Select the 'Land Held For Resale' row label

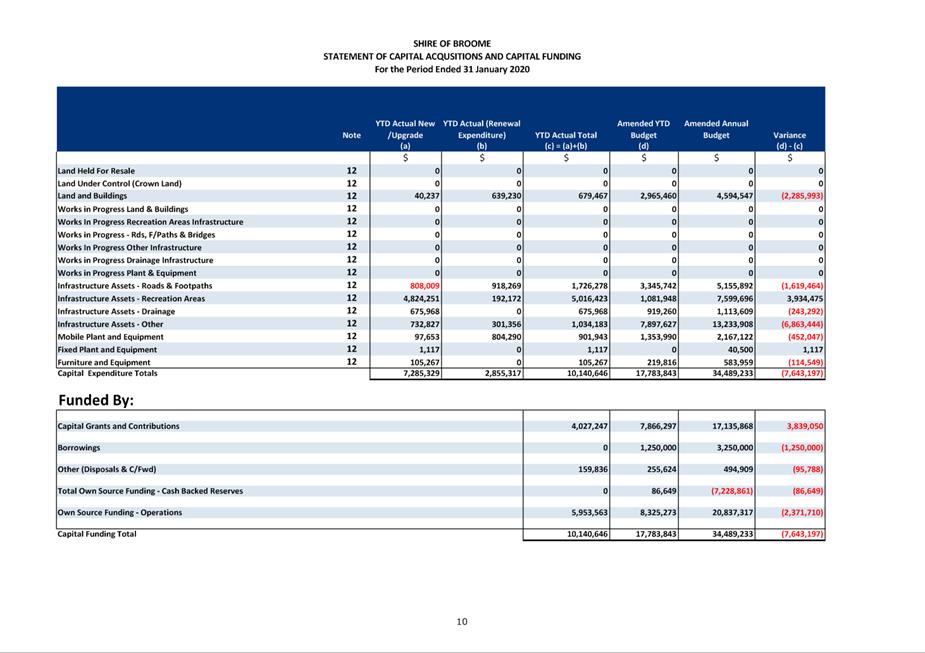tap(96, 171)
